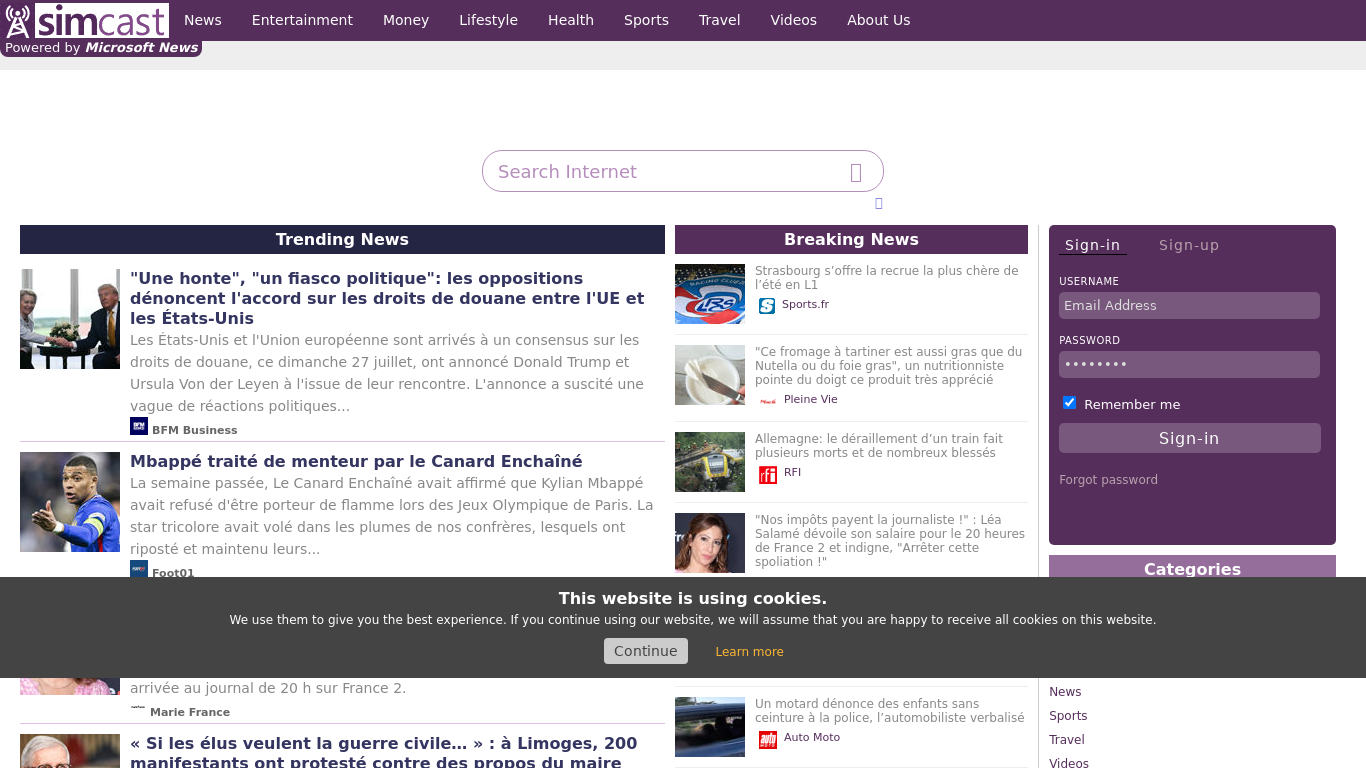Click the Powered by Microsoft News label

tap(101, 48)
